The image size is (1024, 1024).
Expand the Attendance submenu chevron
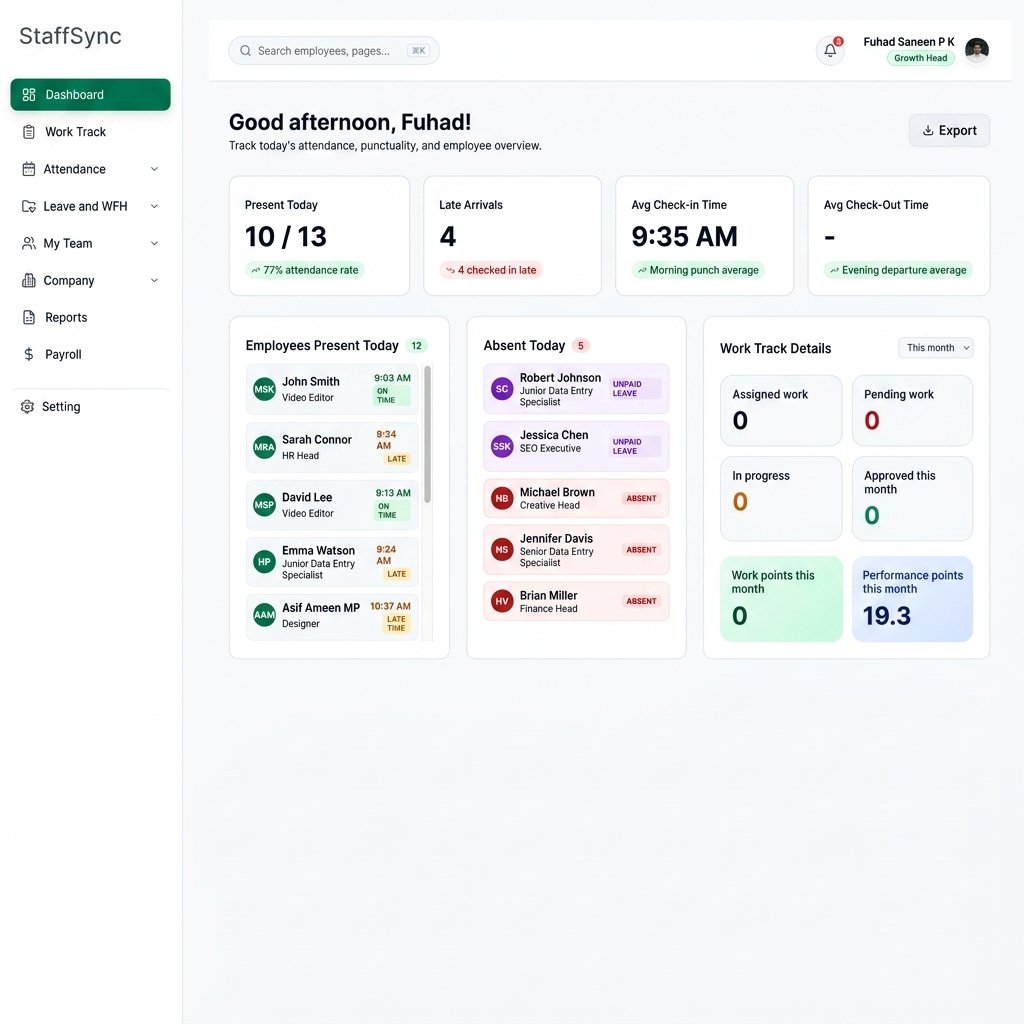tap(154, 169)
